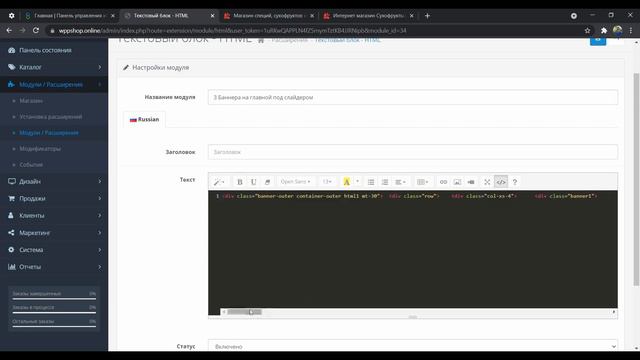Follow the Расширения breadcrumb link

(x=290, y=40)
